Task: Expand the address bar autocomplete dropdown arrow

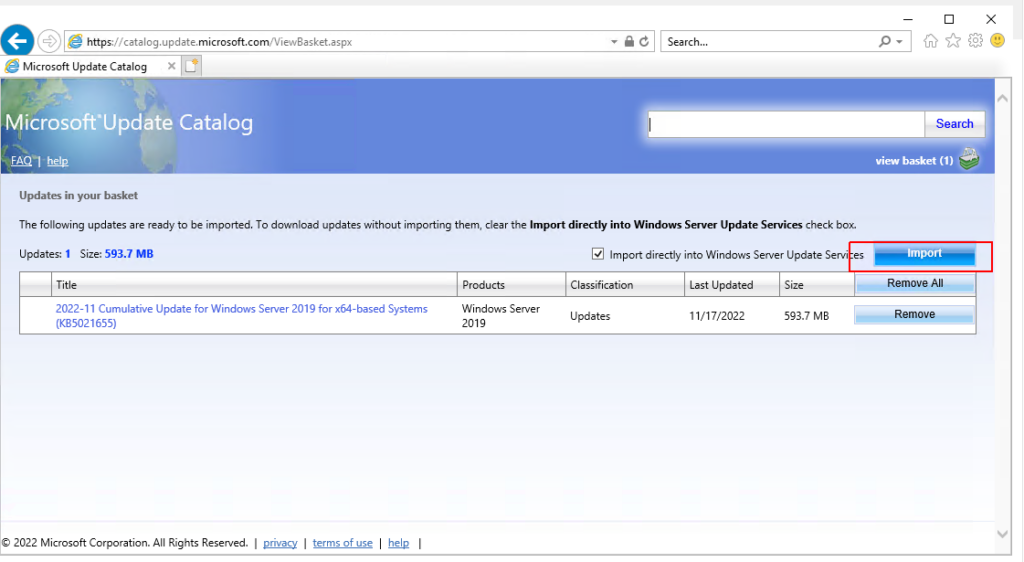Action: coord(614,42)
